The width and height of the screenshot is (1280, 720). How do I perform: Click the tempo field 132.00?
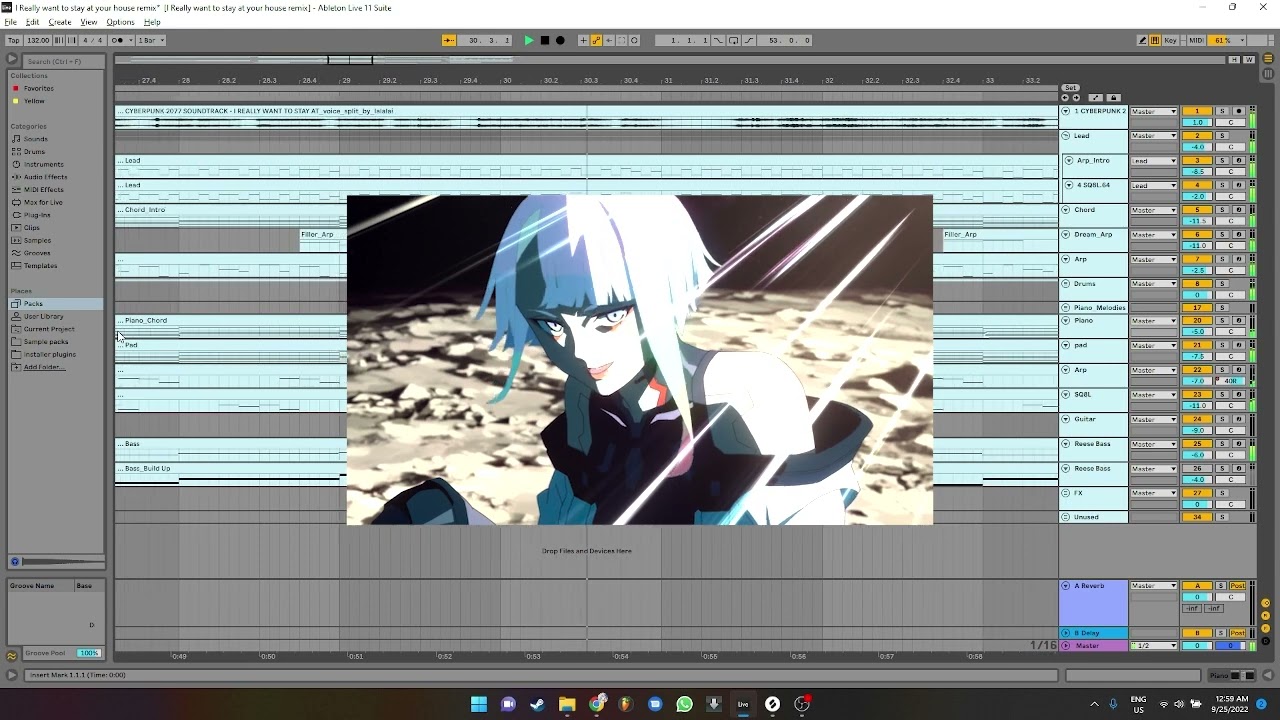[38, 40]
